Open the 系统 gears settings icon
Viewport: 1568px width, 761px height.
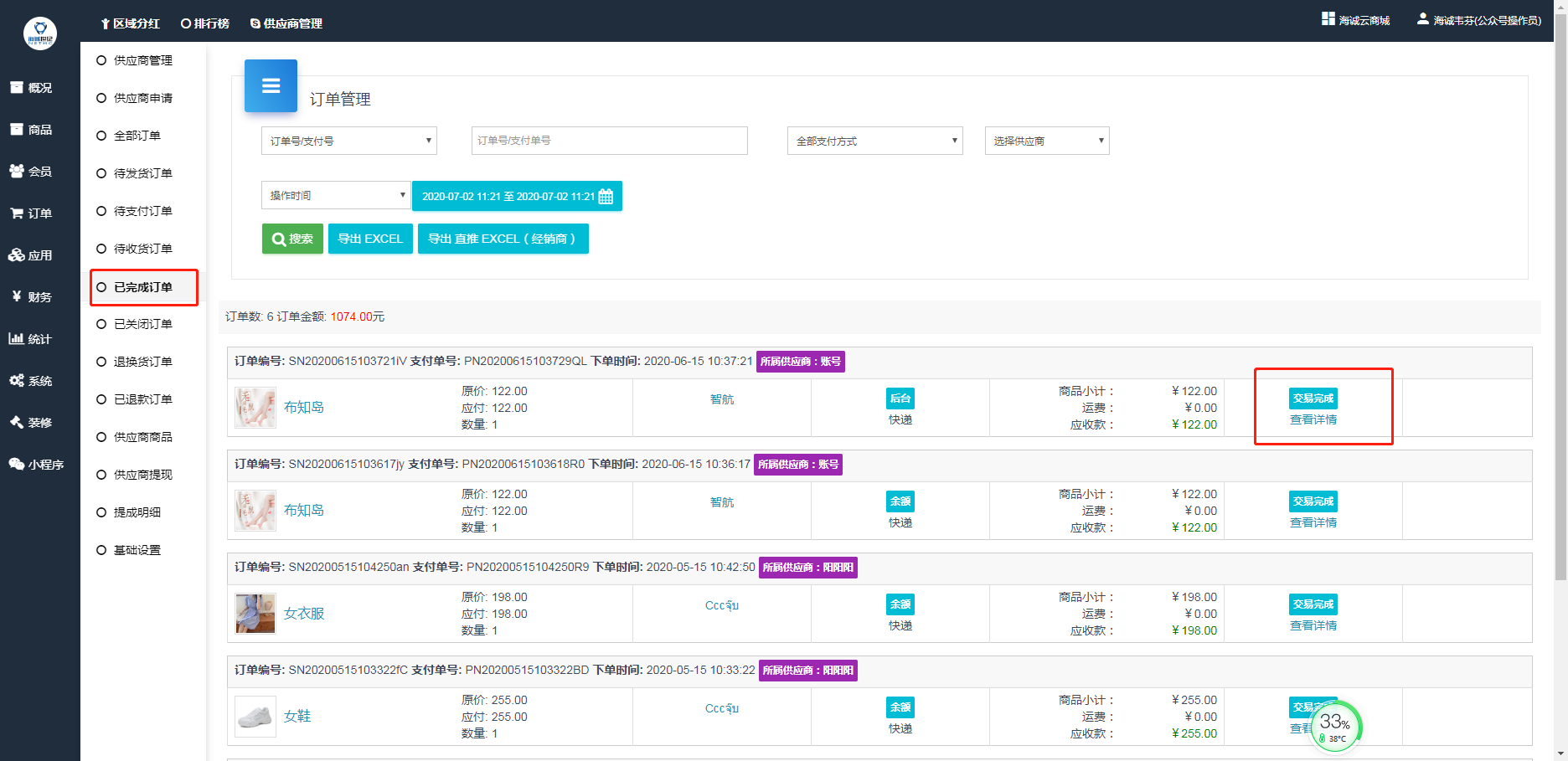(x=17, y=381)
